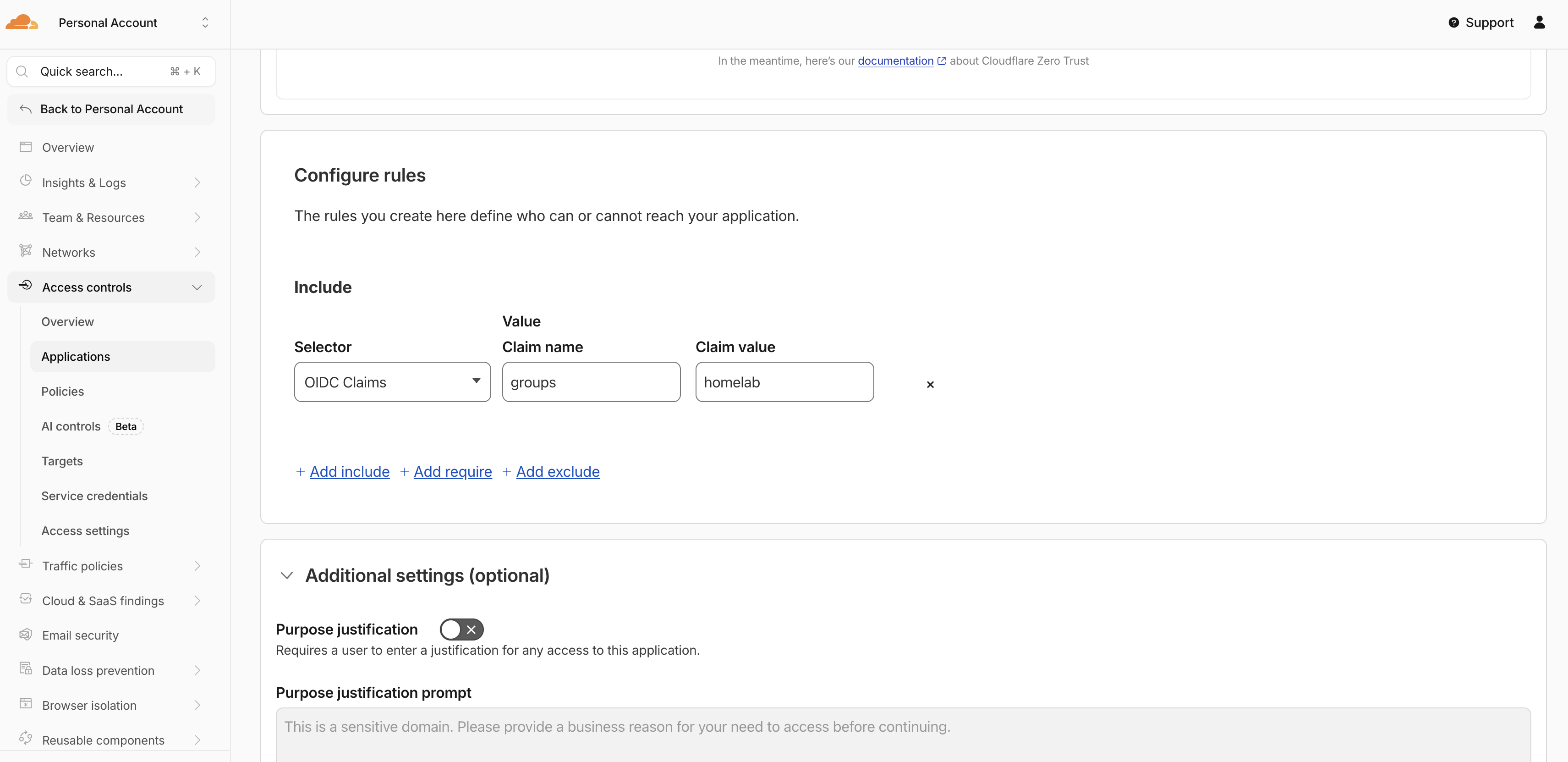This screenshot has width=1568, height=762.
Task: Click plus icon beside Add include
Action: coord(300,471)
